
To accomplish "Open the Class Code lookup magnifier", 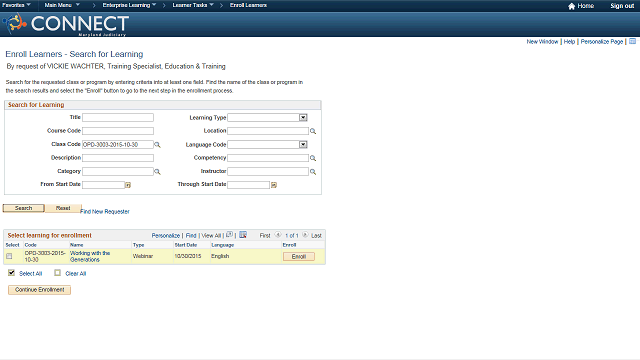I will click(157, 145).
